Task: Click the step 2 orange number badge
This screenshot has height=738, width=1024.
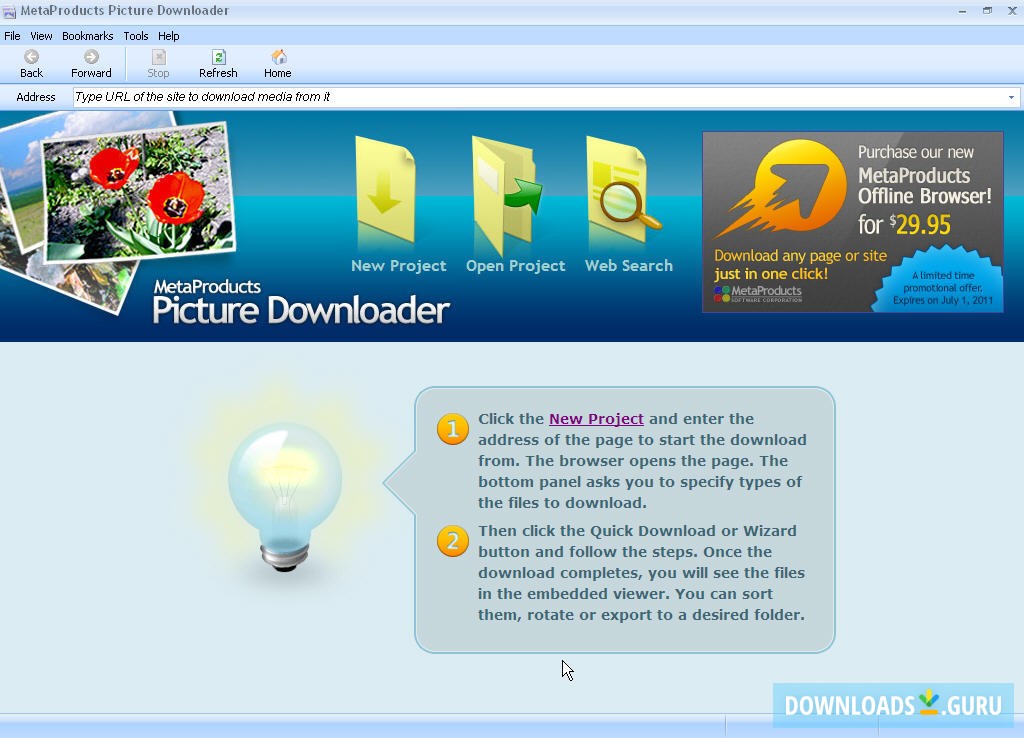Action: [453, 541]
